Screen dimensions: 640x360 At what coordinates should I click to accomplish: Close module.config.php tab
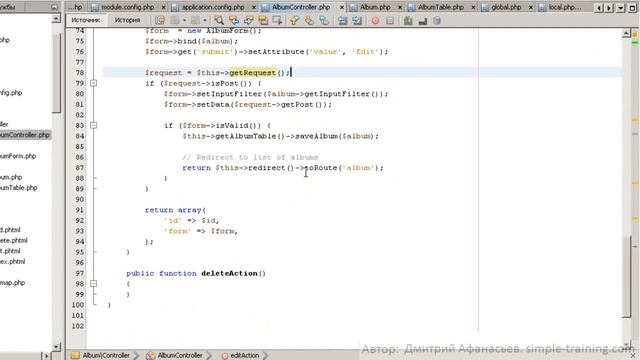pos(164,7)
